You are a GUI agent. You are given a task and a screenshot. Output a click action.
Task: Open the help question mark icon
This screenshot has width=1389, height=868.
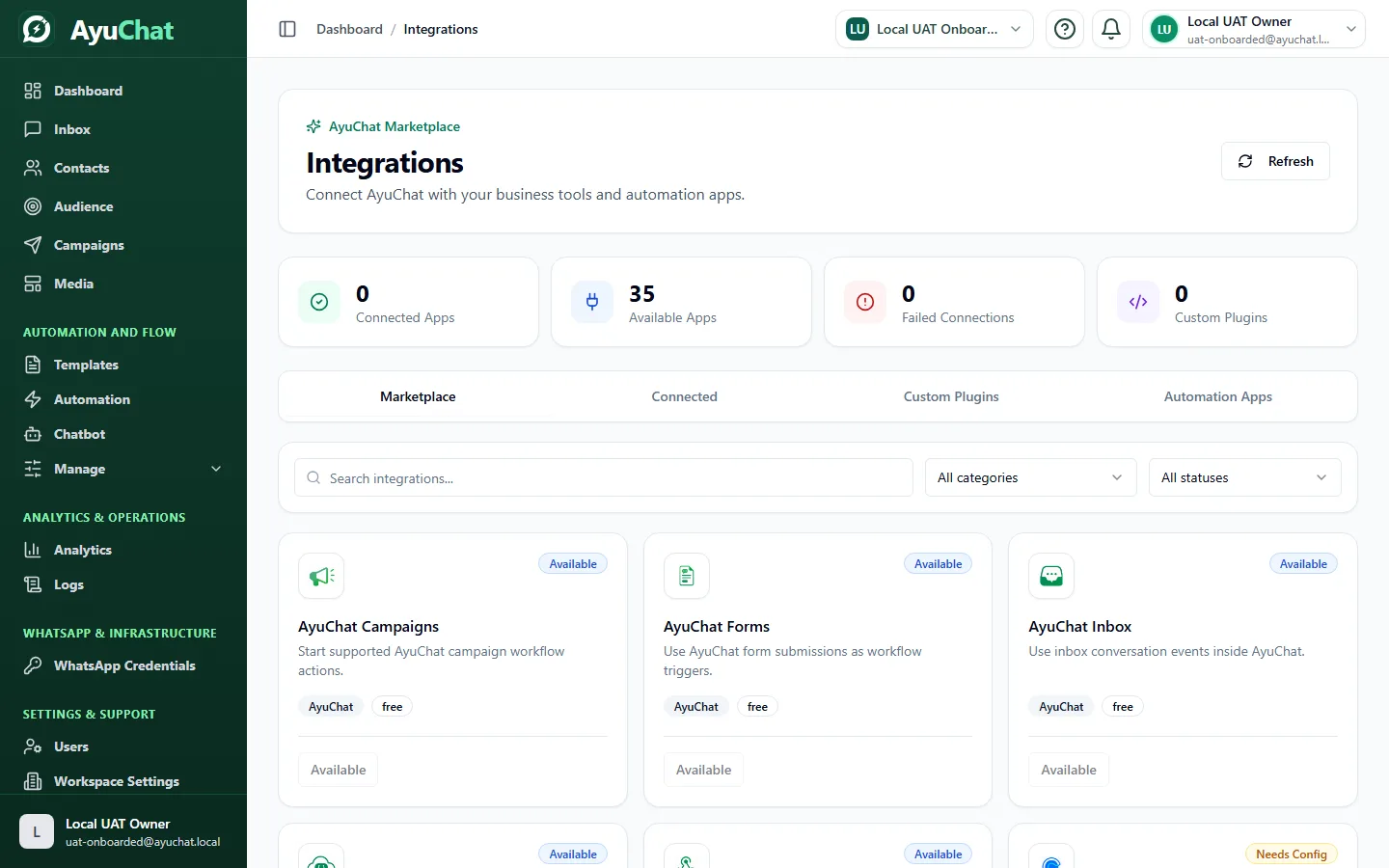pos(1065,29)
